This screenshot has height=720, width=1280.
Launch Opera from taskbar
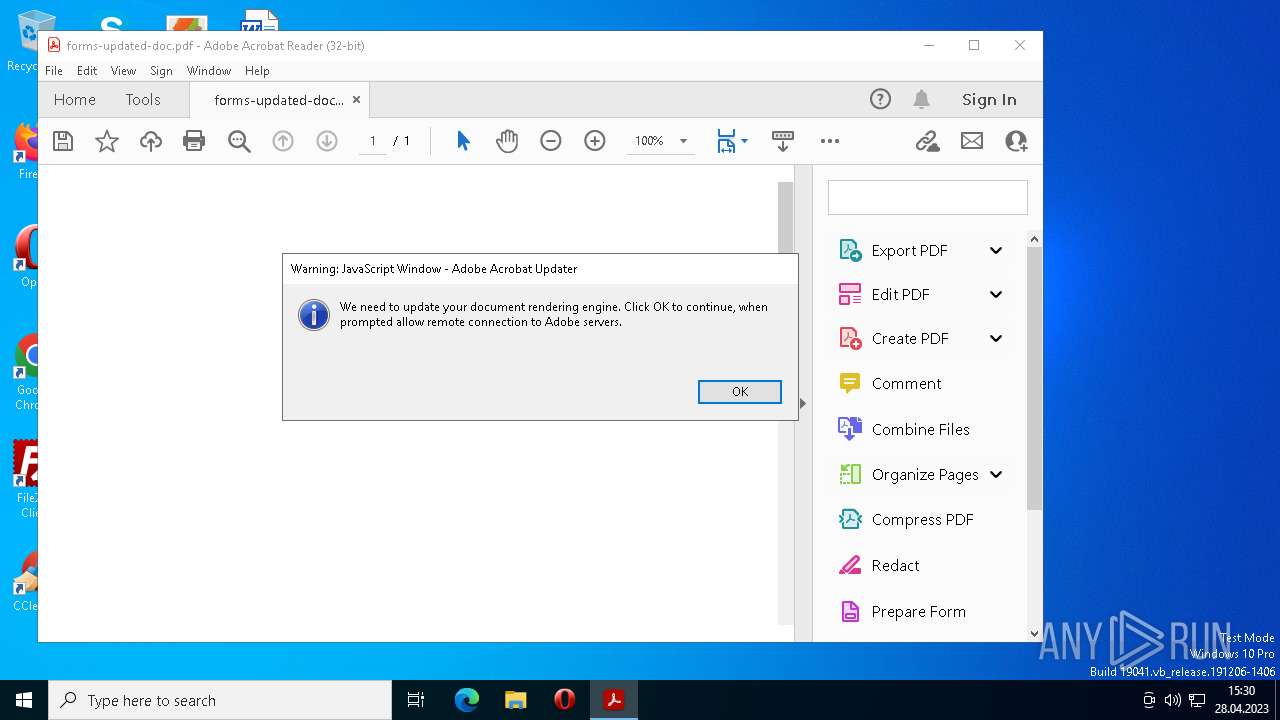[x=565, y=700]
